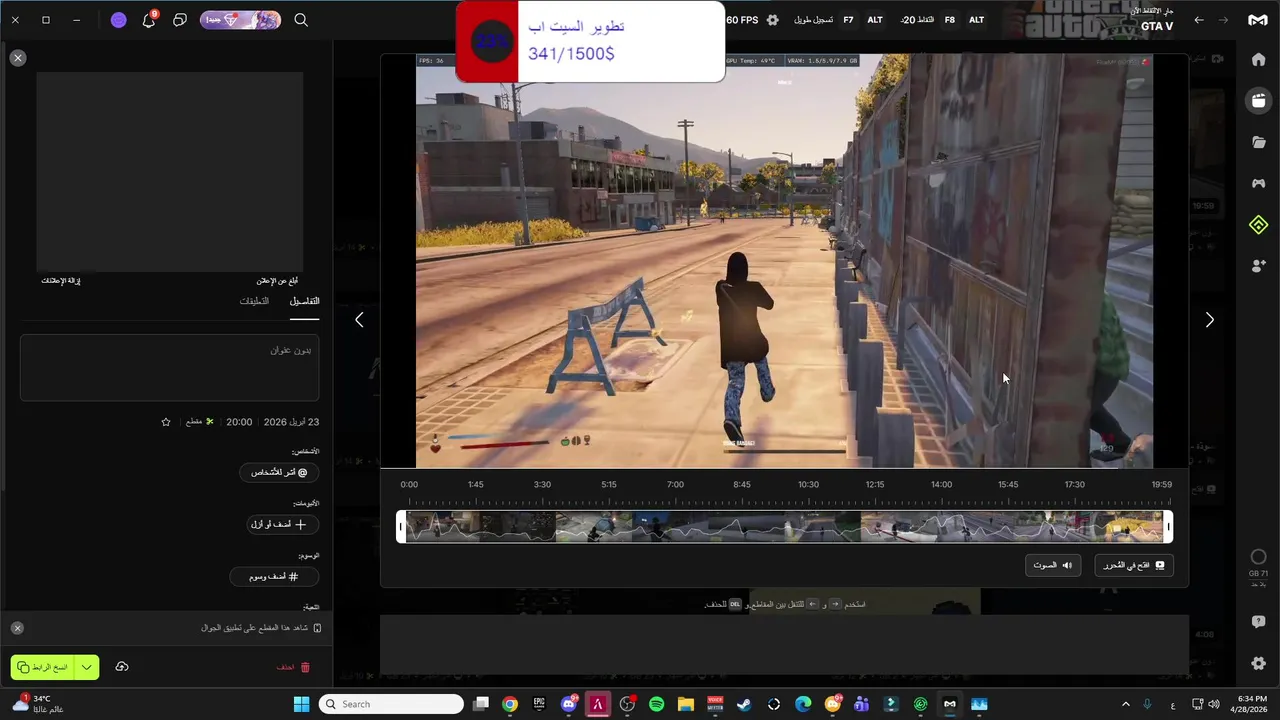This screenshot has height=720, width=1280.
Task: Click the mention people @ button
Action: pos(279,472)
